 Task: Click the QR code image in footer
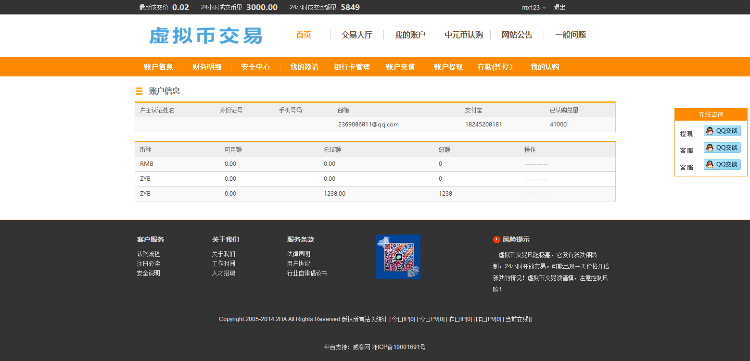click(398, 257)
